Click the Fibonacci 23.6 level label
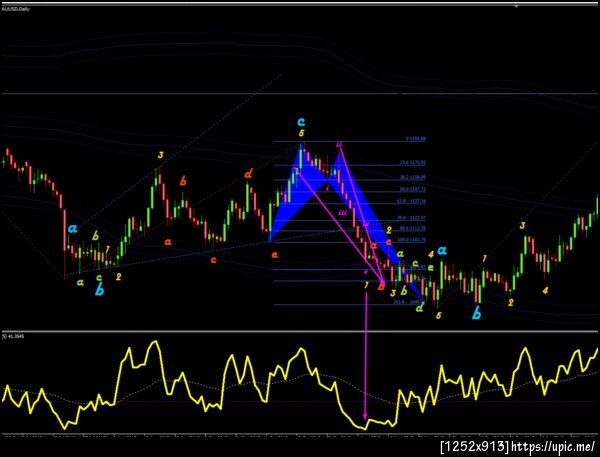 pos(412,163)
